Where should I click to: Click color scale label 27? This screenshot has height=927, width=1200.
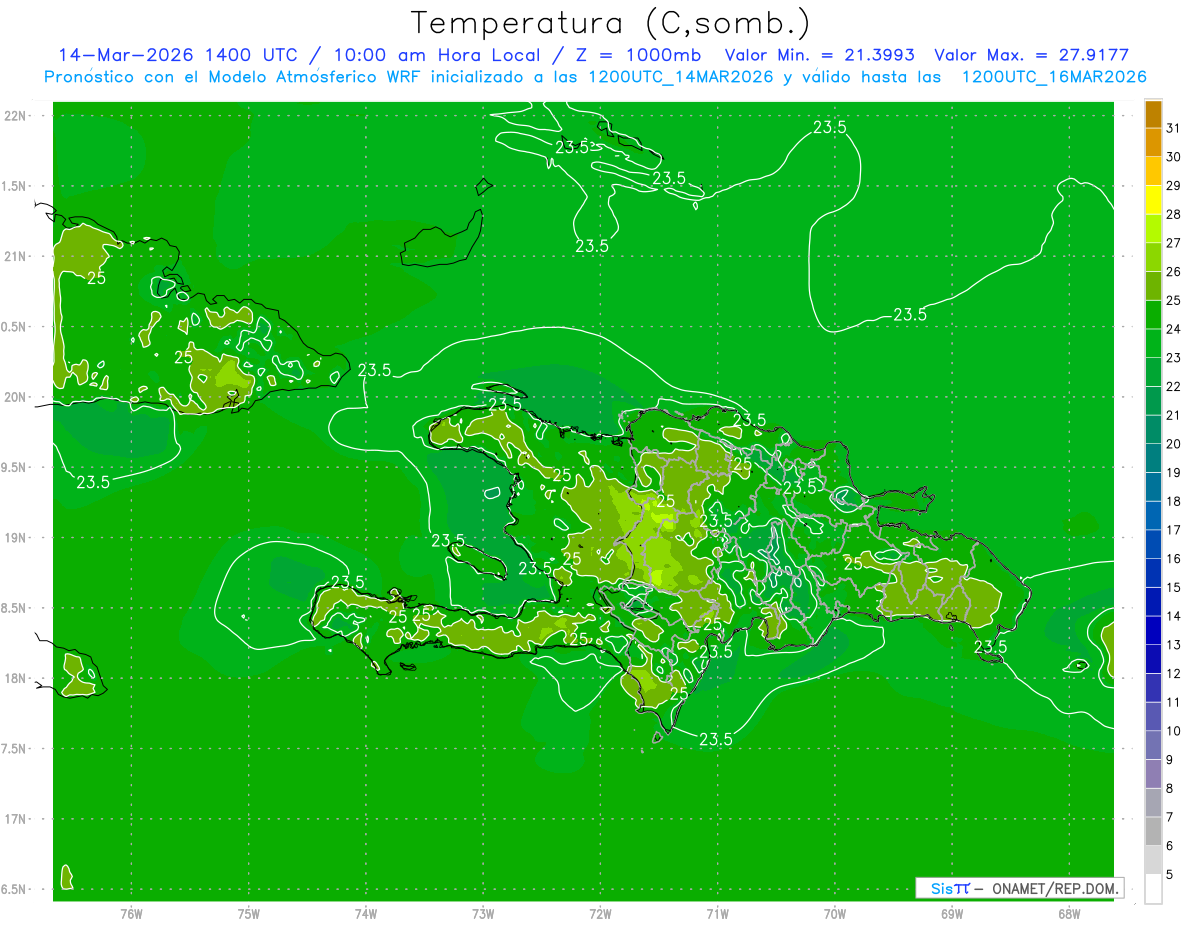[1174, 243]
